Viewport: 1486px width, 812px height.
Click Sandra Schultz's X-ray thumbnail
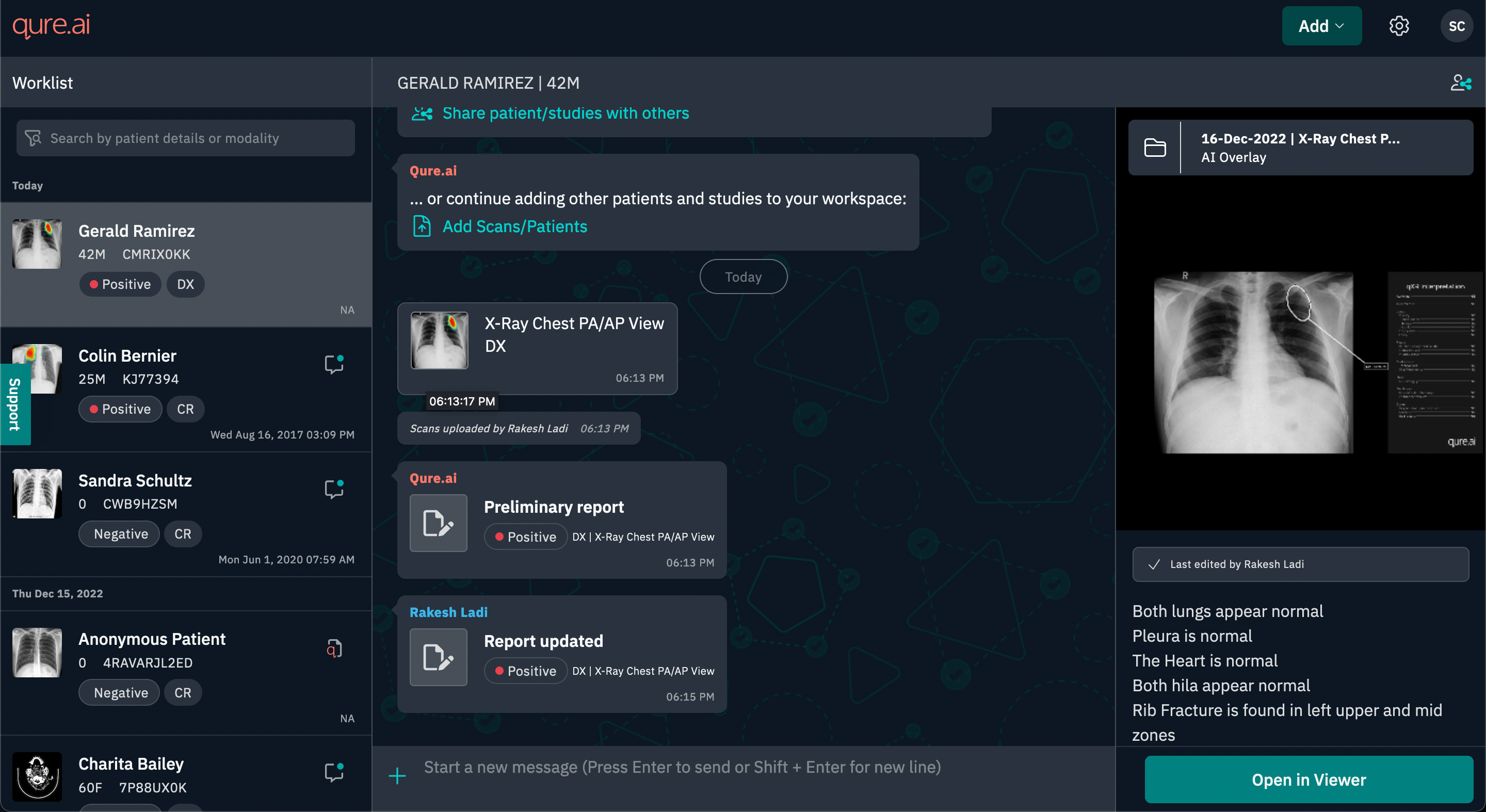(x=37, y=493)
